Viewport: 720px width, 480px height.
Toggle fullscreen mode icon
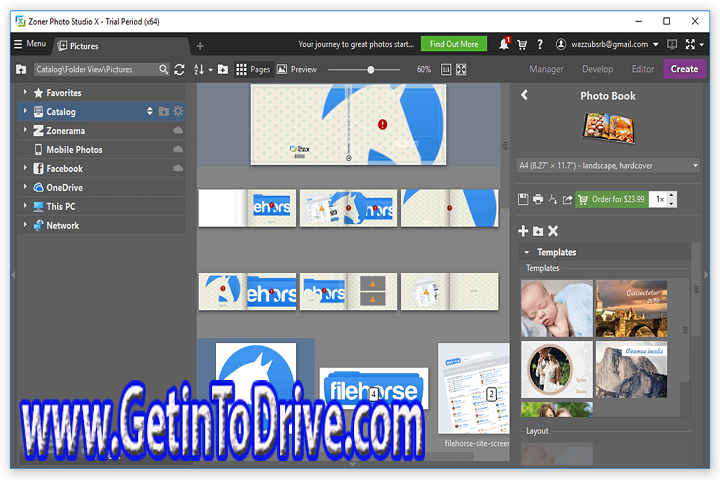click(690, 45)
